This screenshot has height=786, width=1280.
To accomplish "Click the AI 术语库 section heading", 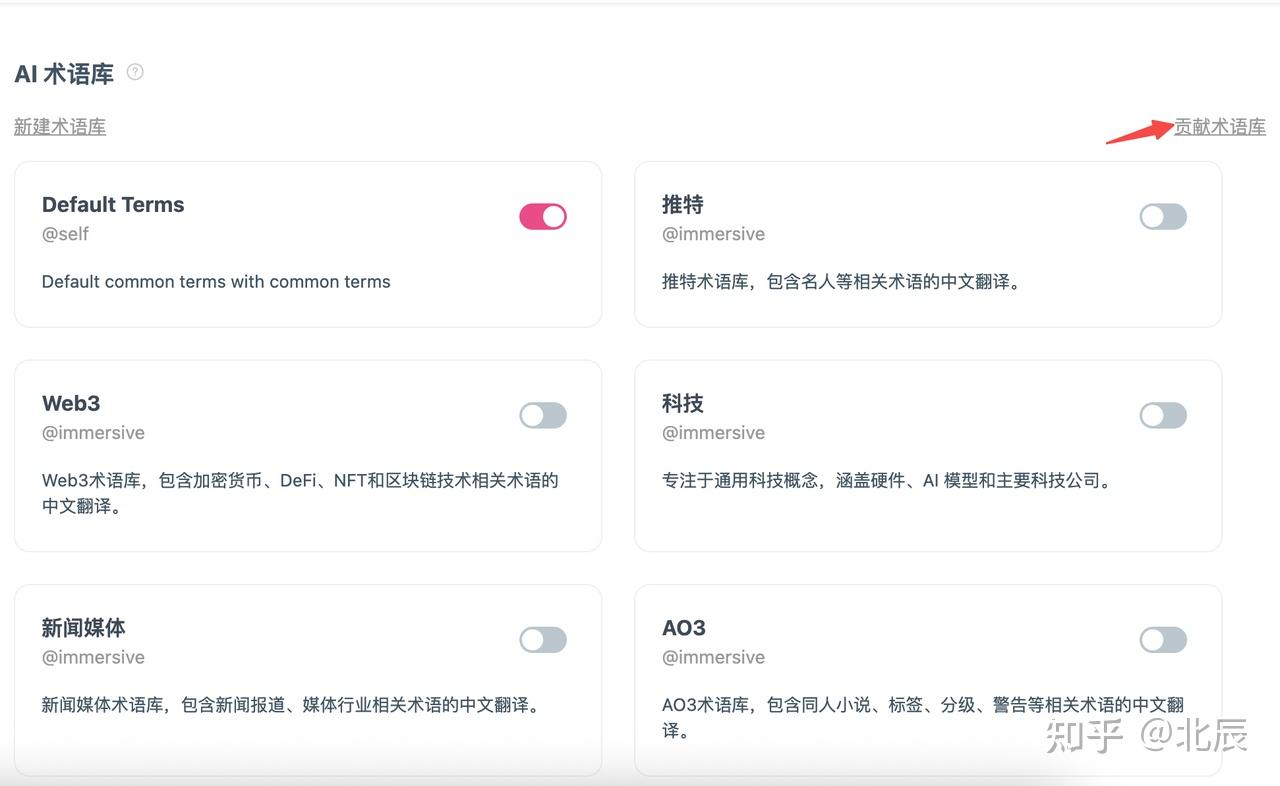I will coord(64,73).
